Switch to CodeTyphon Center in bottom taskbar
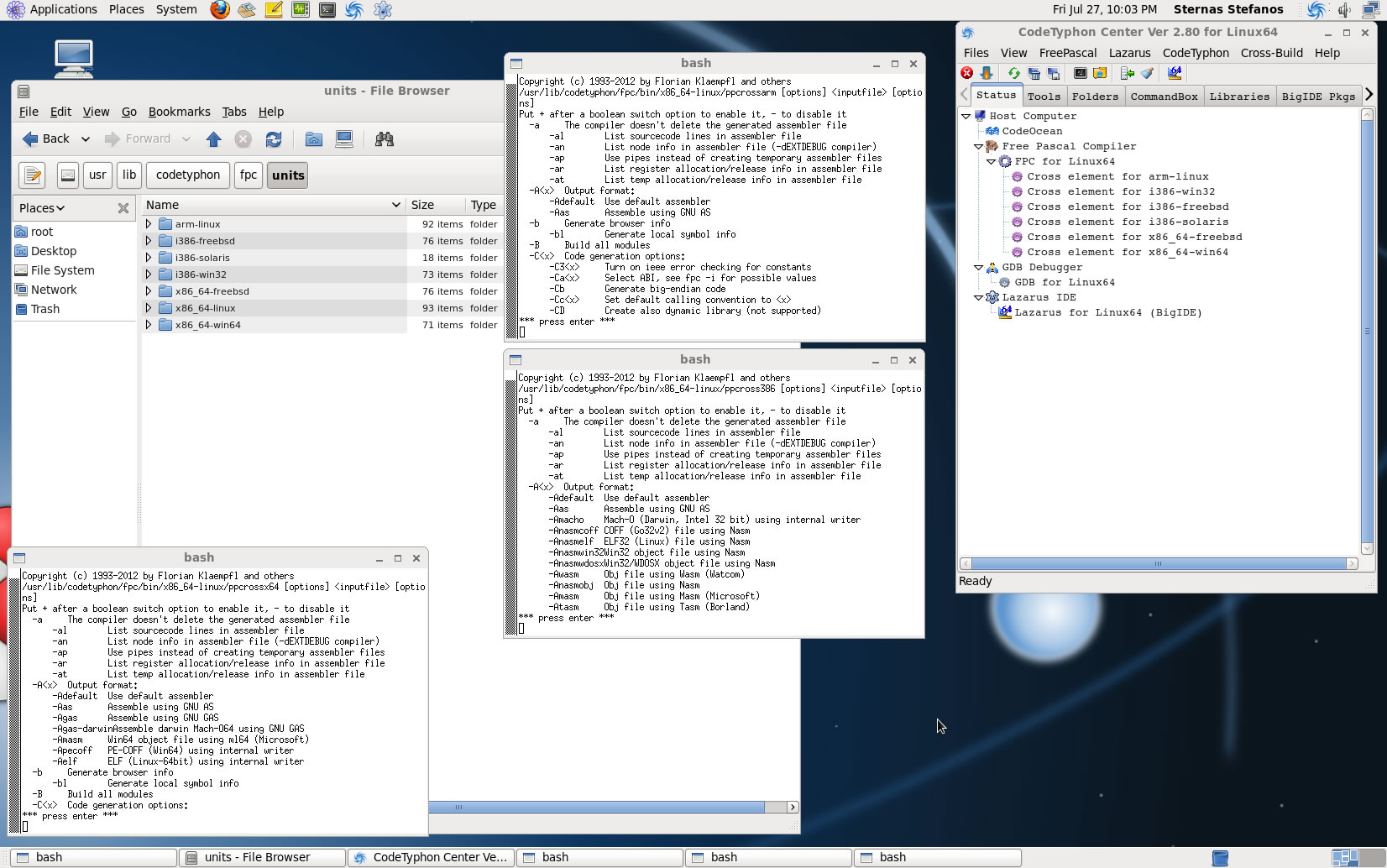The width and height of the screenshot is (1387, 868). point(432,858)
